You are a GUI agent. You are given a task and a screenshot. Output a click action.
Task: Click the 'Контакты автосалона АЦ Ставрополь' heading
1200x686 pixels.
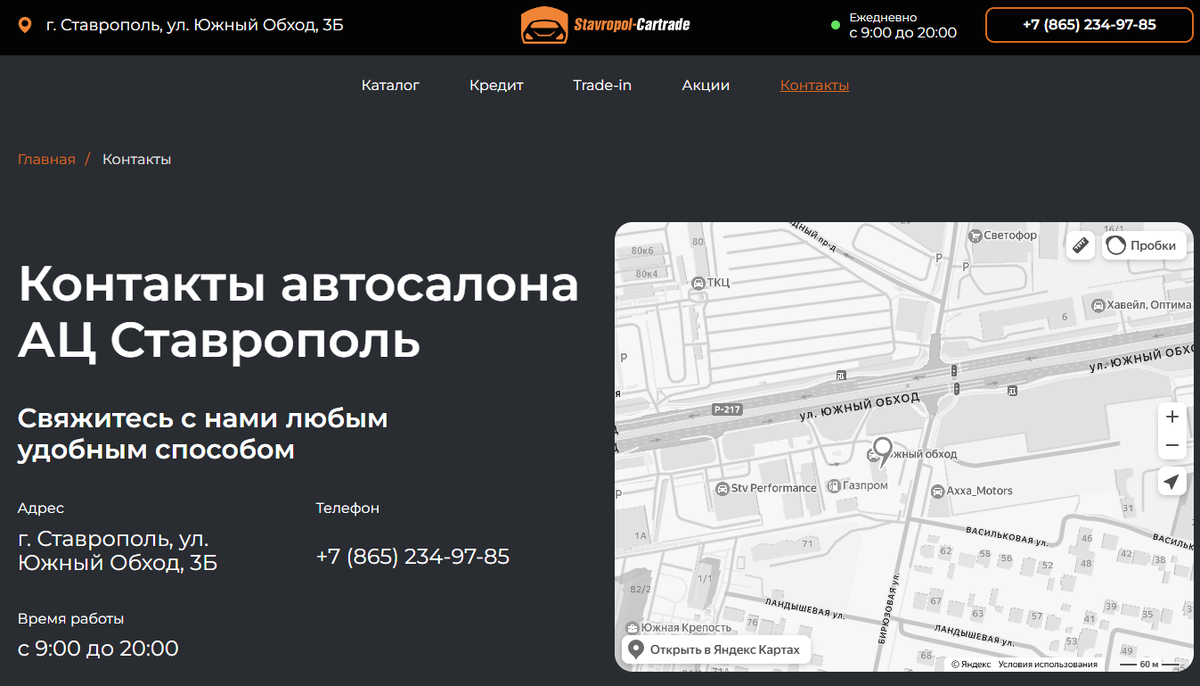(298, 311)
